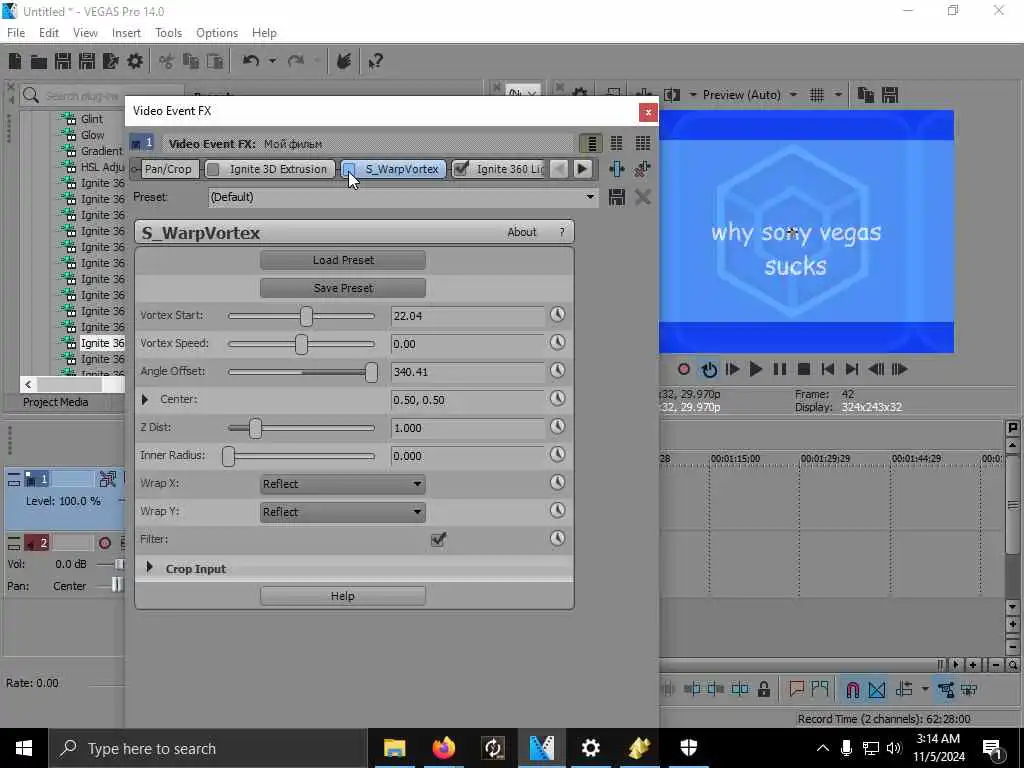Animate the Z Dist parameter clock icon
The height and width of the screenshot is (768, 1024).
557,427
